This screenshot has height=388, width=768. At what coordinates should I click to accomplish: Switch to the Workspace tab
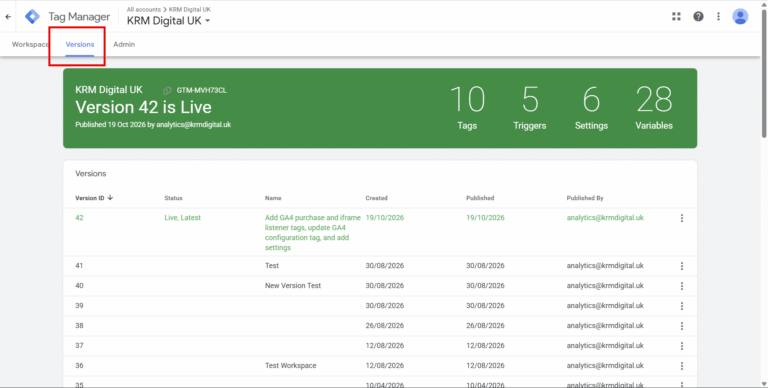[x=30, y=44]
